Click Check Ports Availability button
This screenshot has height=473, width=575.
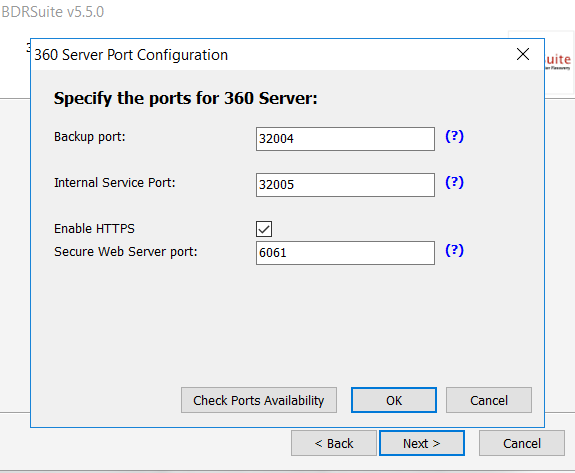259,400
